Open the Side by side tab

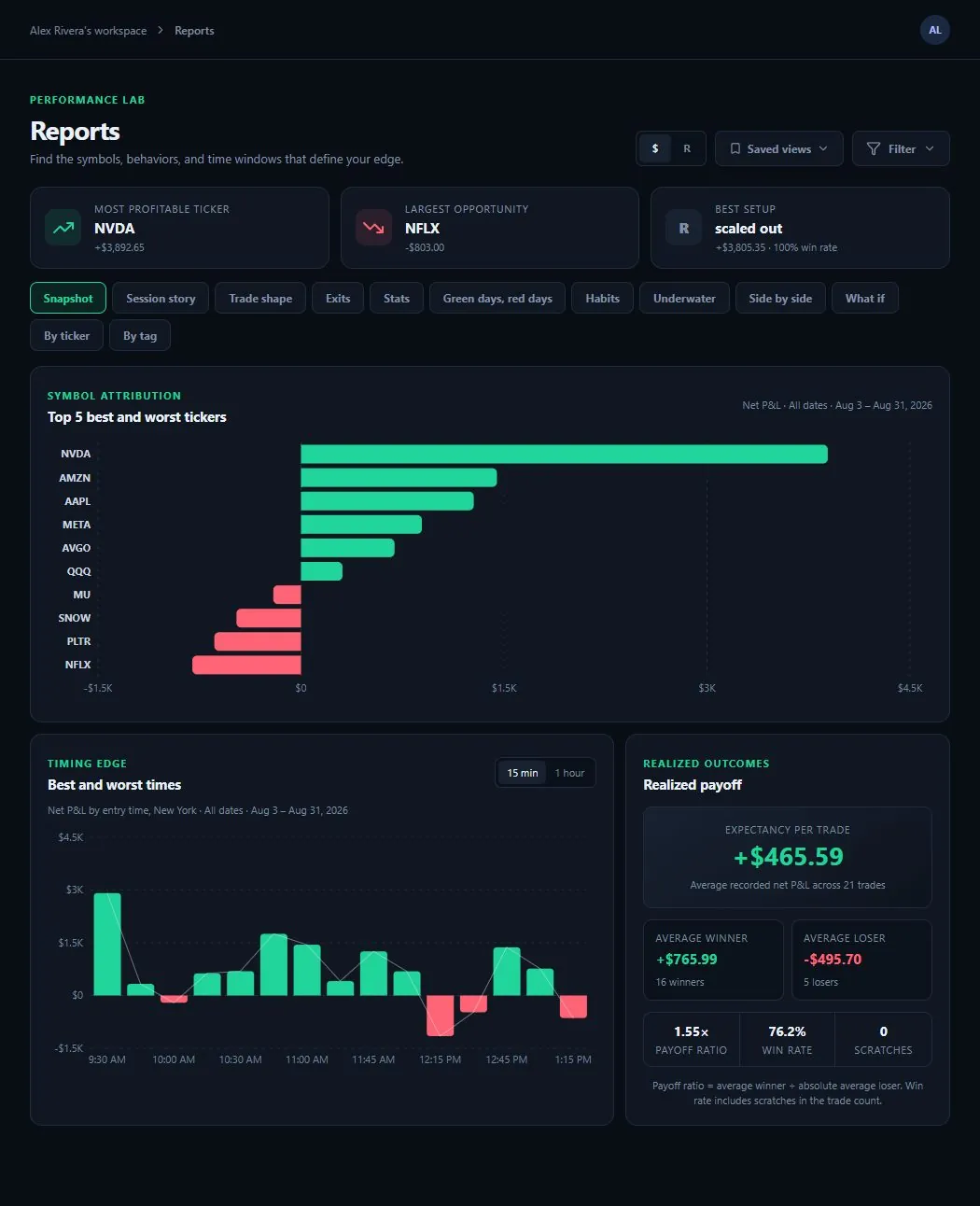[780, 299]
